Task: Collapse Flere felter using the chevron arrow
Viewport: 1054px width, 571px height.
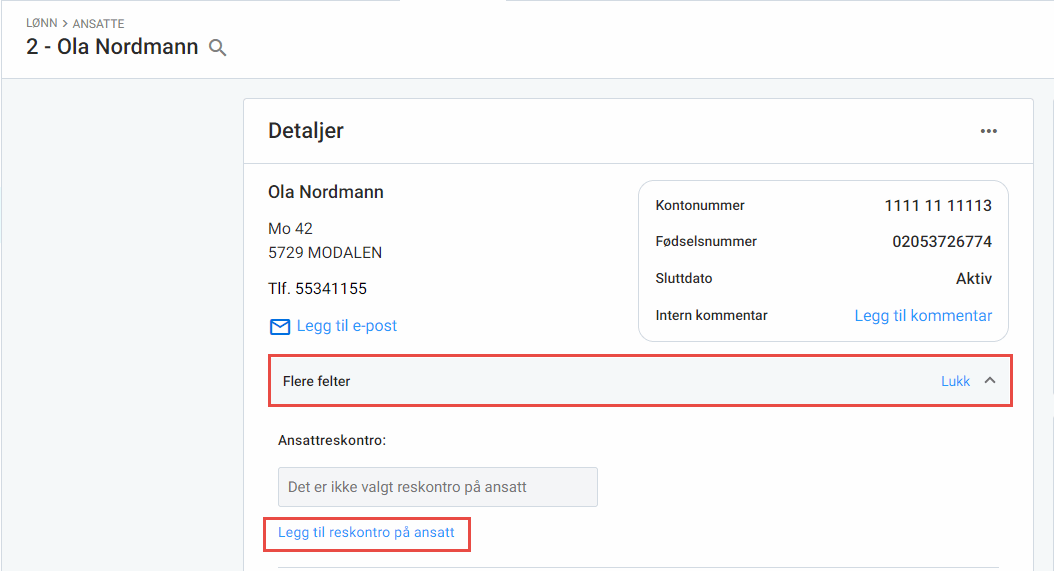Action: [990, 381]
